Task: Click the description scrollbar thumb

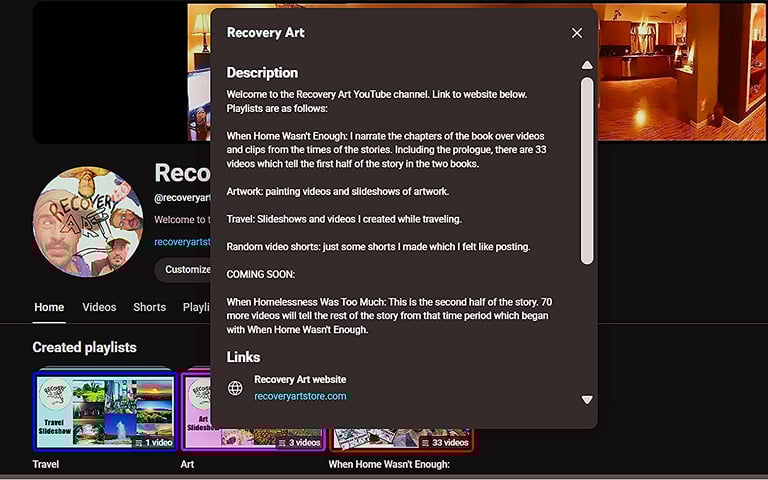Action: tap(587, 171)
